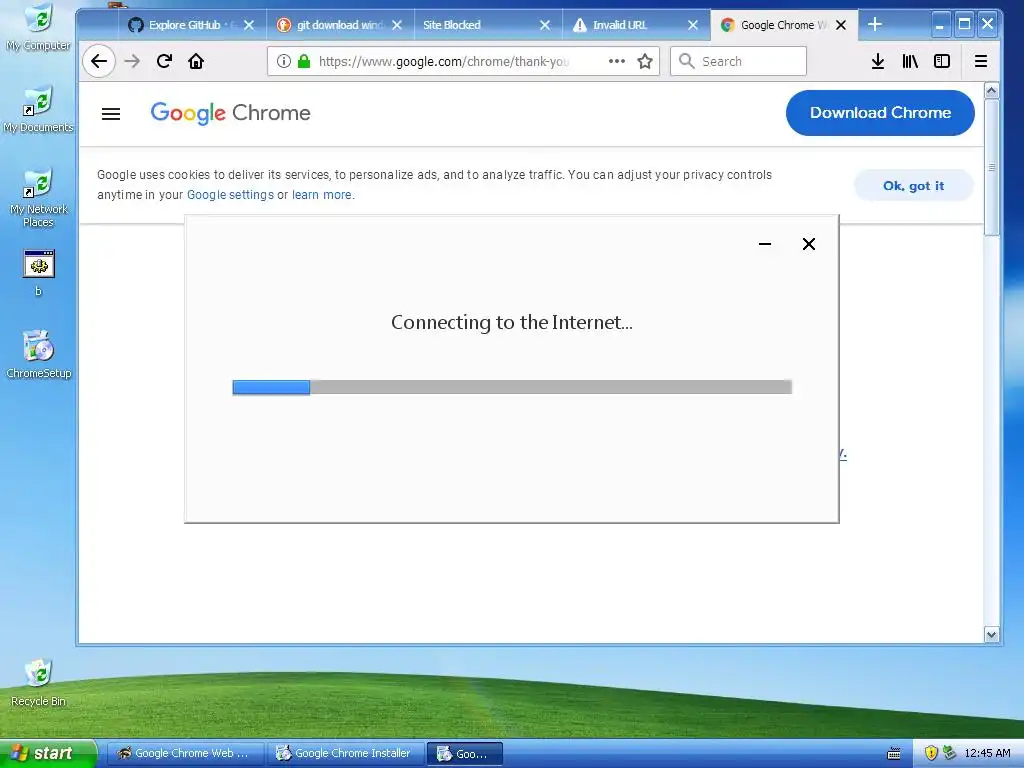Click the vertical scrollbar thumb
Viewport: 1024px width, 768px height.
click(x=991, y=167)
